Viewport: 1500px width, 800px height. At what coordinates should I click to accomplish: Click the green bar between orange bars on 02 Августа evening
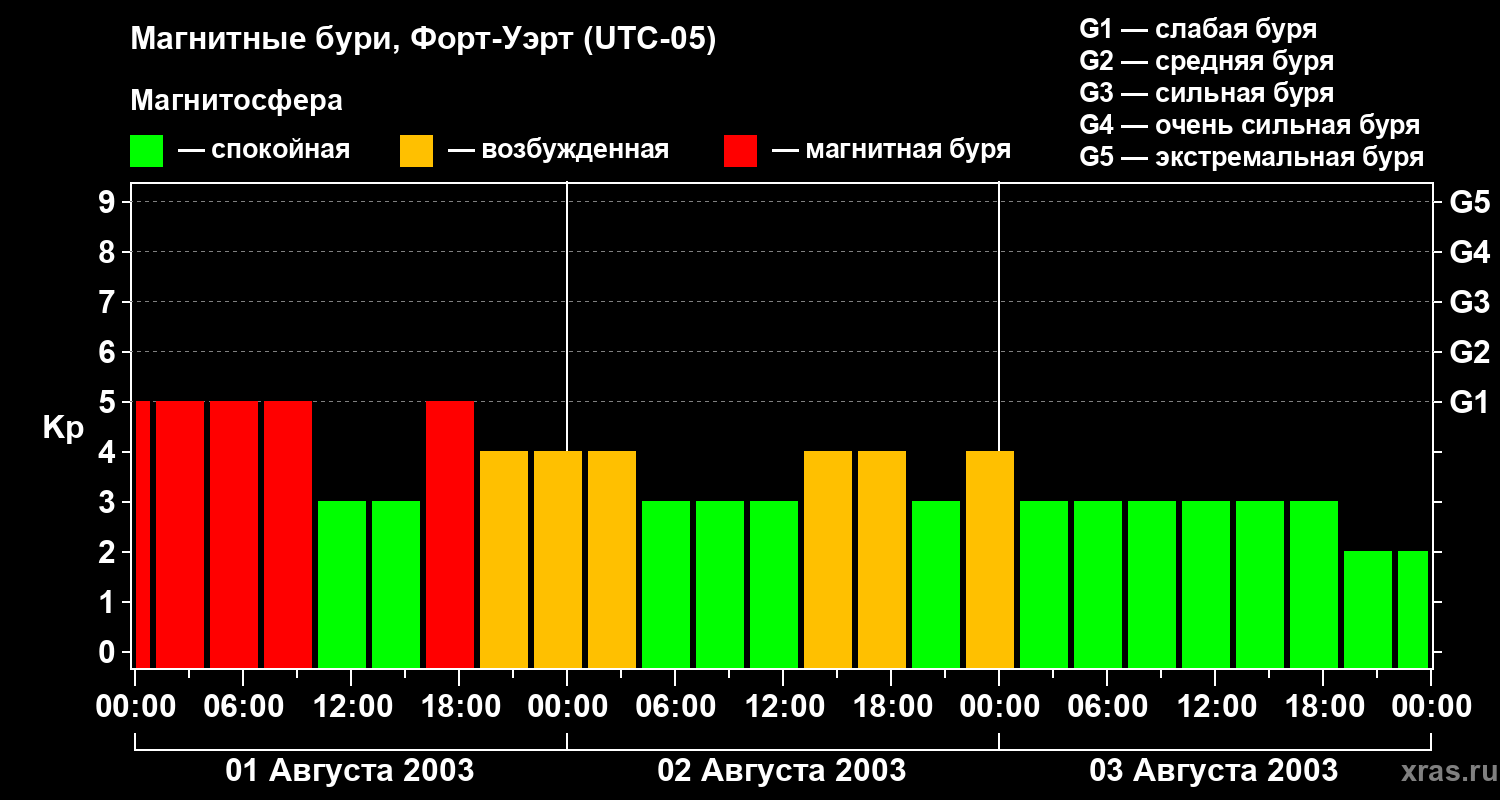[936, 584]
